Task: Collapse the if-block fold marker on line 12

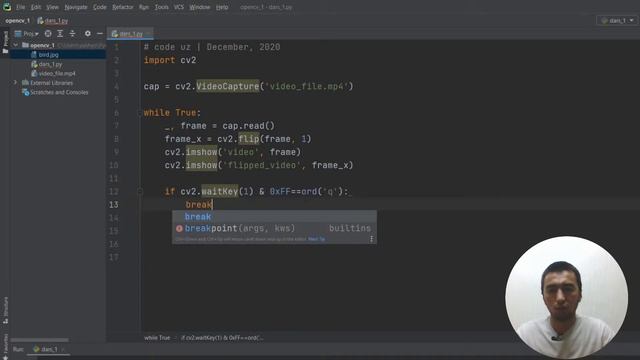Action: click(x=140, y=191)
